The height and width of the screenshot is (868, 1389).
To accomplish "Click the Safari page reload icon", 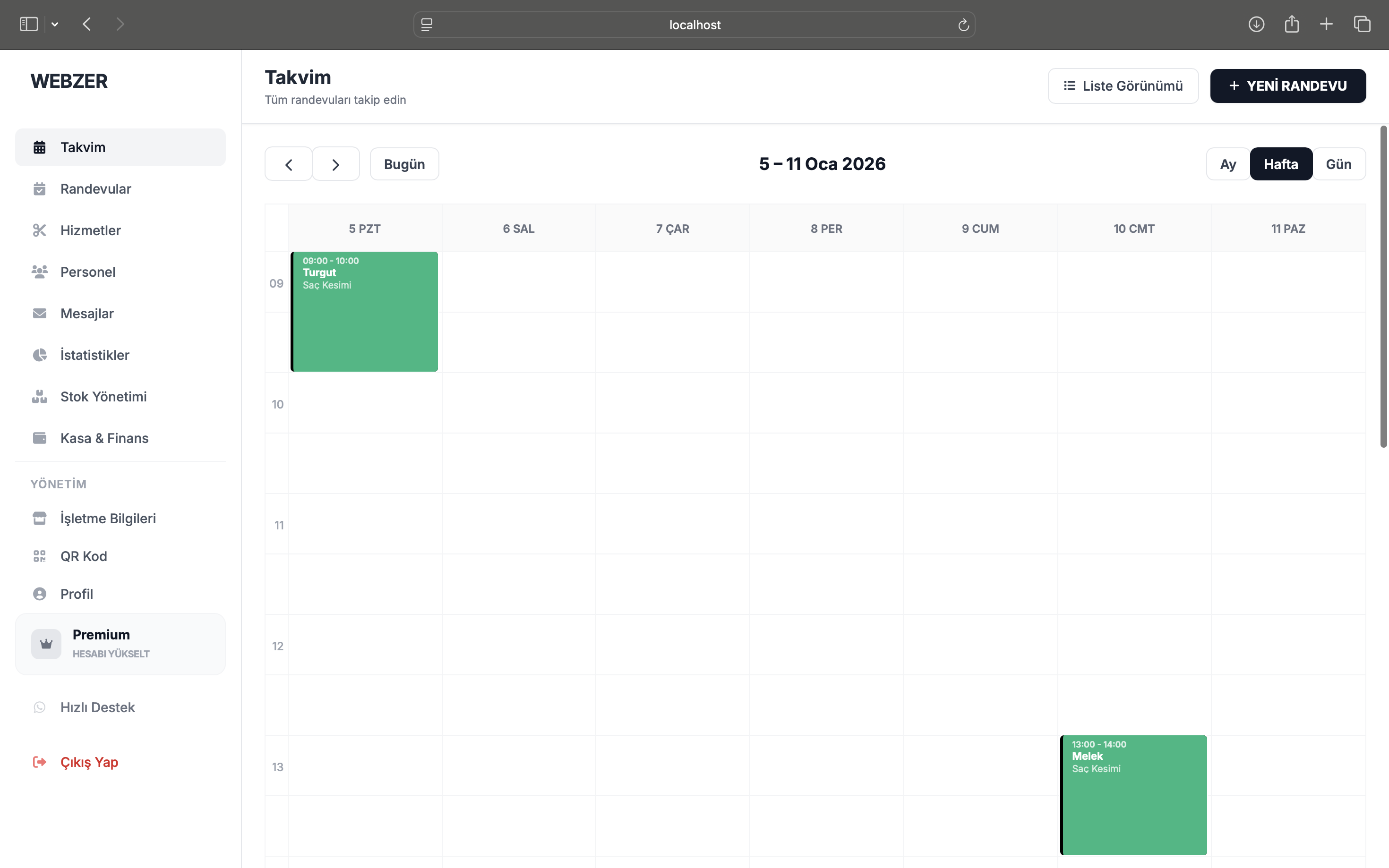I will click(963, 25).
